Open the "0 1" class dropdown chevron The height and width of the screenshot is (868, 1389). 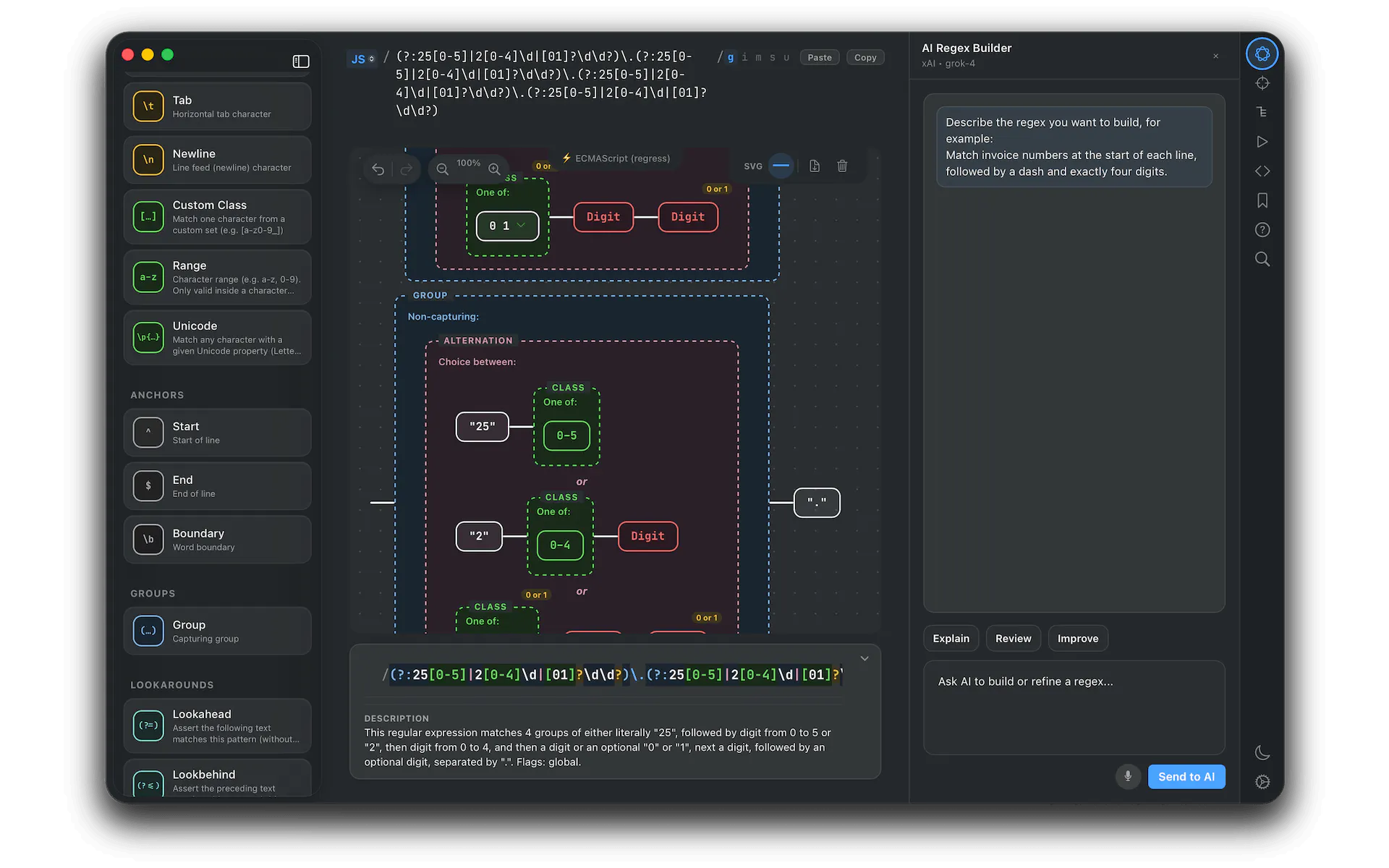tap(521, 225)
